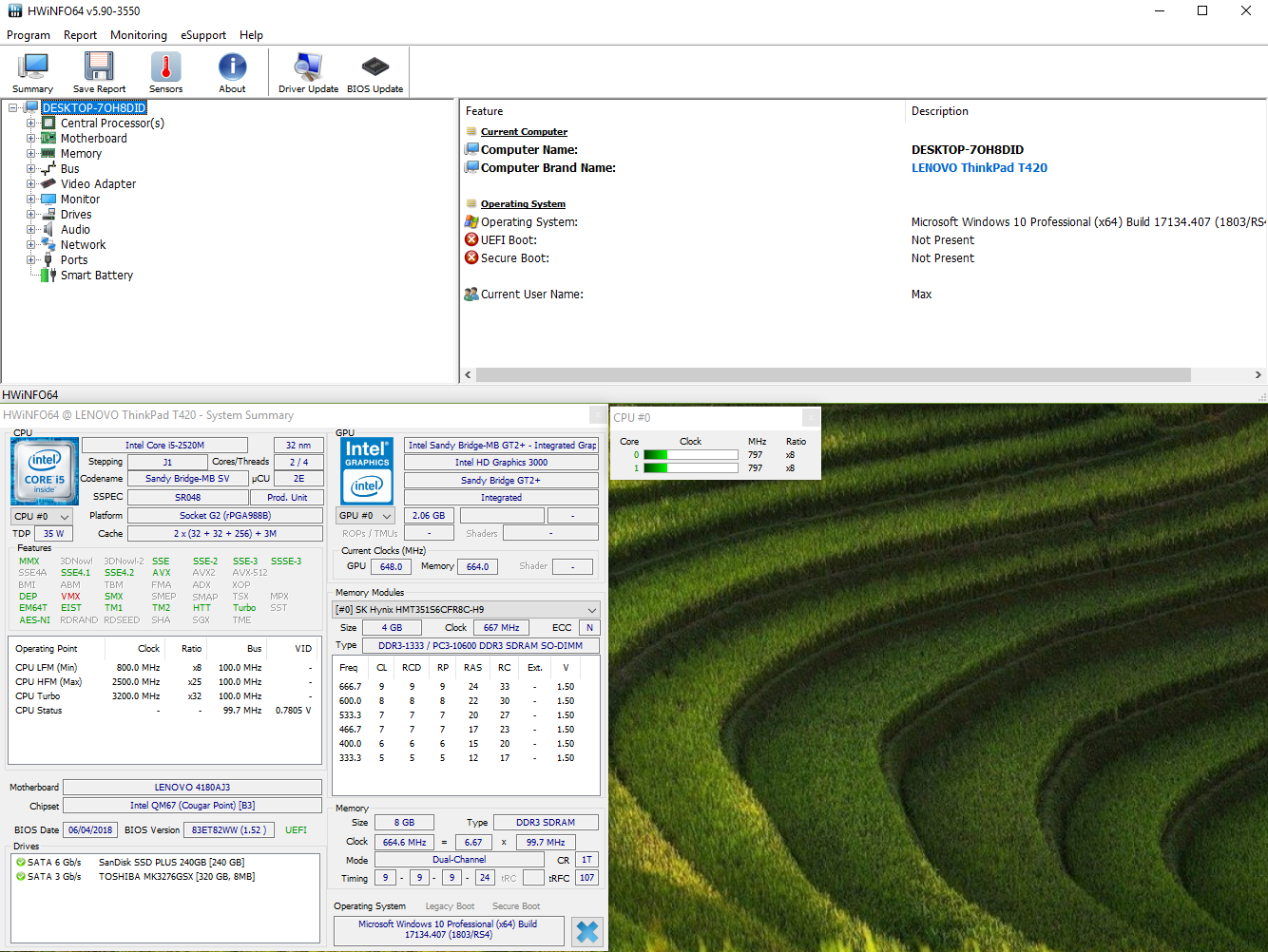The width and height of the screenshot is (1268, 952).
Task: Select the DESKTOP-7OH8DID tree item
Action: click(x=94, y=108)
